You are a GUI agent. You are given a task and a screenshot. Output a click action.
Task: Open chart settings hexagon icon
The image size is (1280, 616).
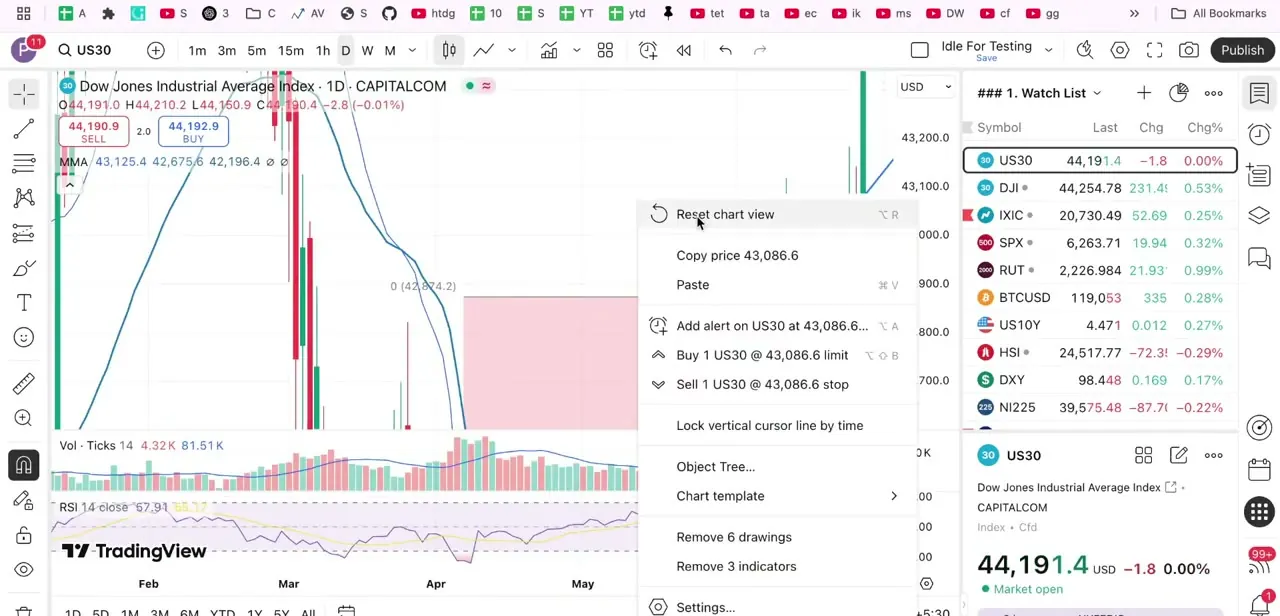1120,50
